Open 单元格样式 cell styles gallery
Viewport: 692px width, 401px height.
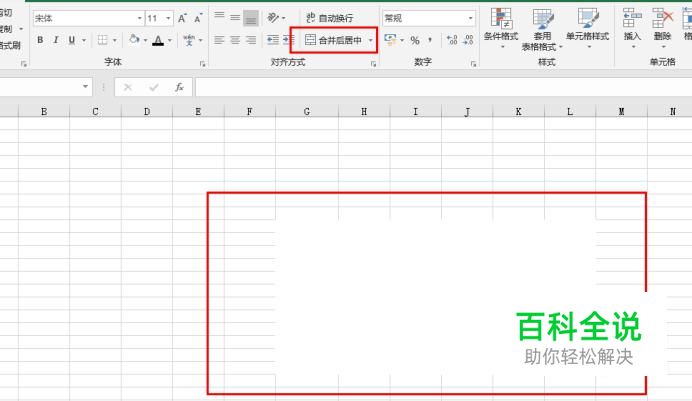point(587,28)
